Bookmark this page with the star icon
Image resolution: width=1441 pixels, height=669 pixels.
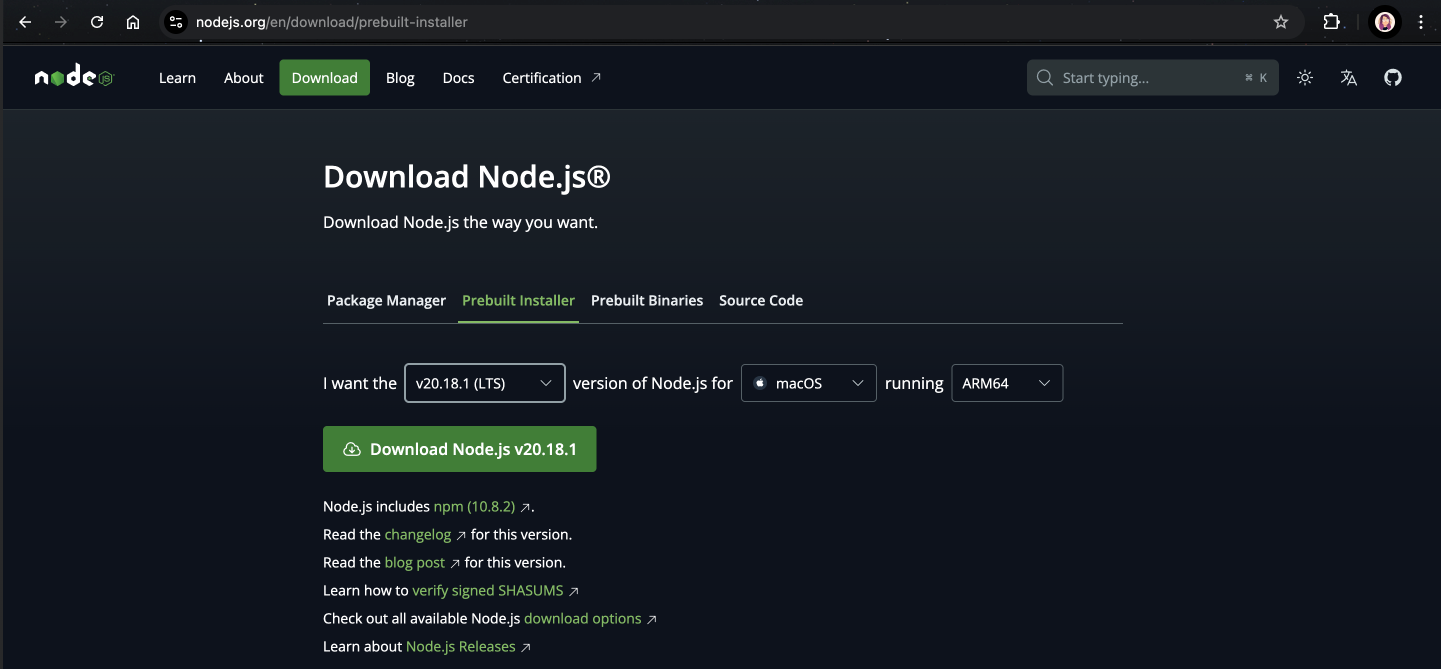(x=1281, y=22)
